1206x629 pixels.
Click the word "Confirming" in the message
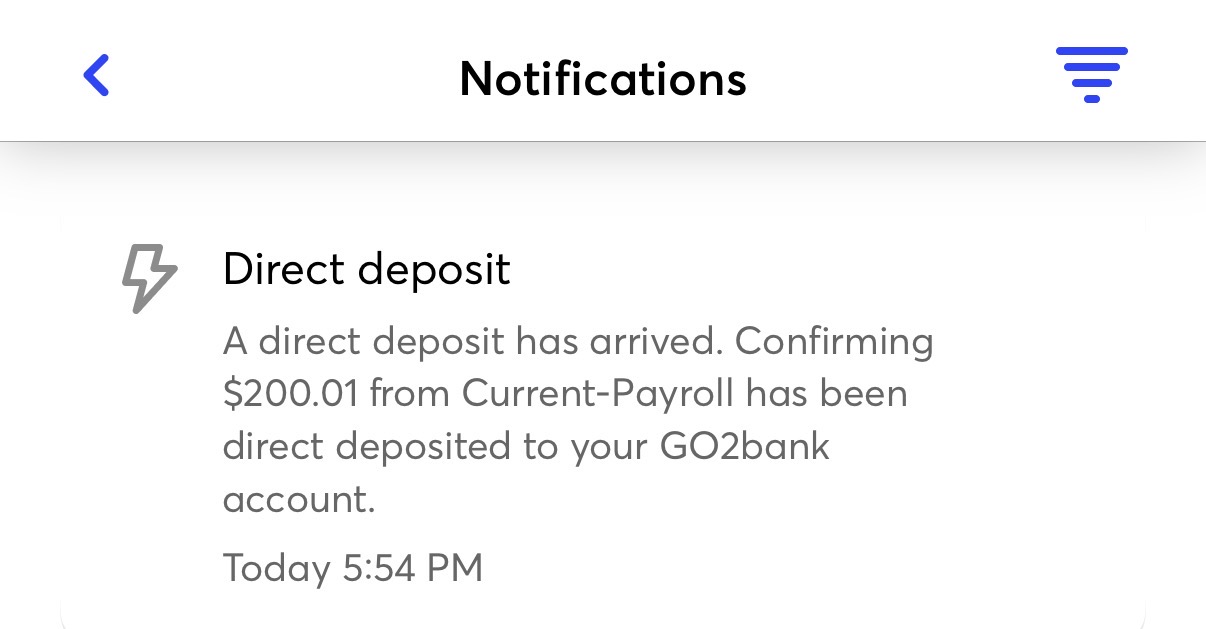click(x=834, y=343)
